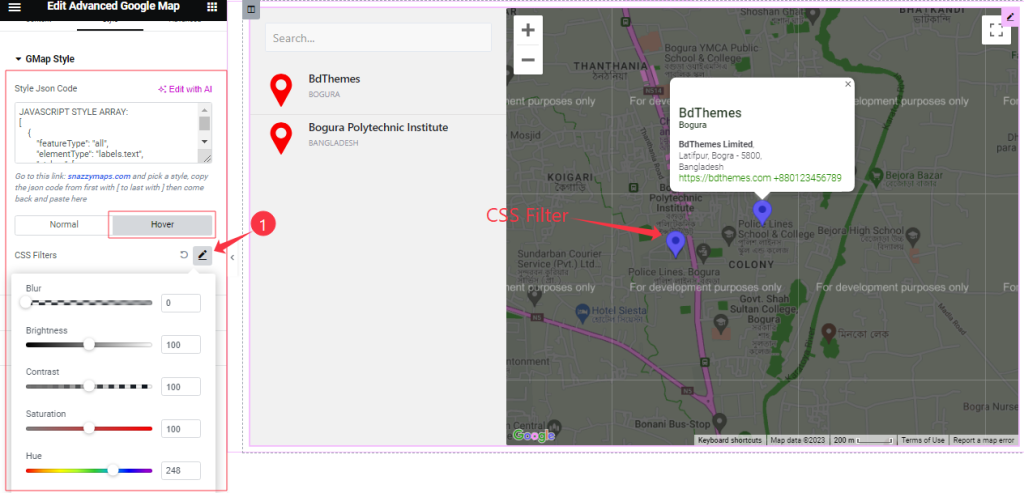Click the Contrast slider handle

click(x=89, y=386)
